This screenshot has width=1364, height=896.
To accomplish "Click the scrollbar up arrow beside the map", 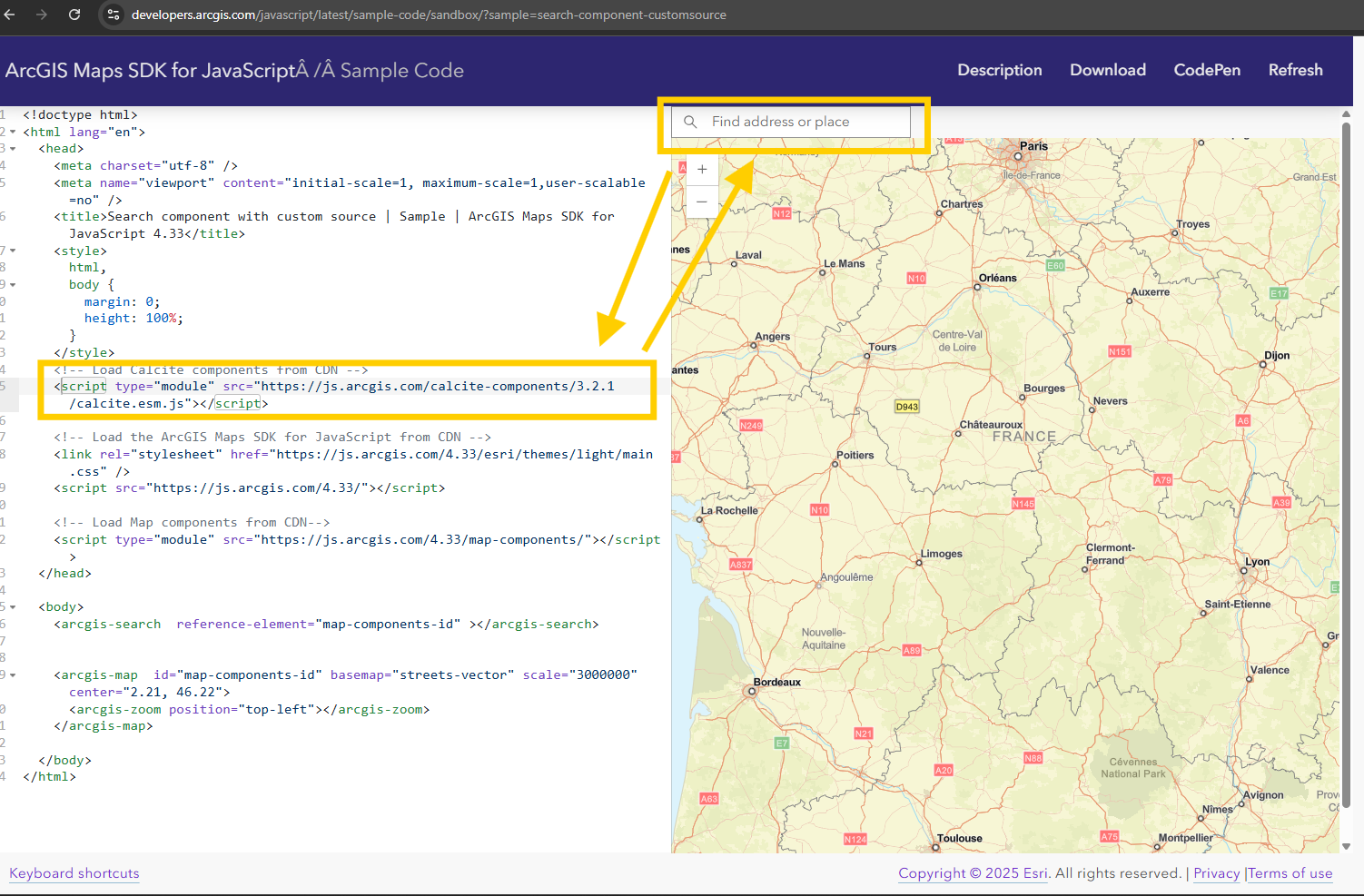I will (x=1346, y=115).
